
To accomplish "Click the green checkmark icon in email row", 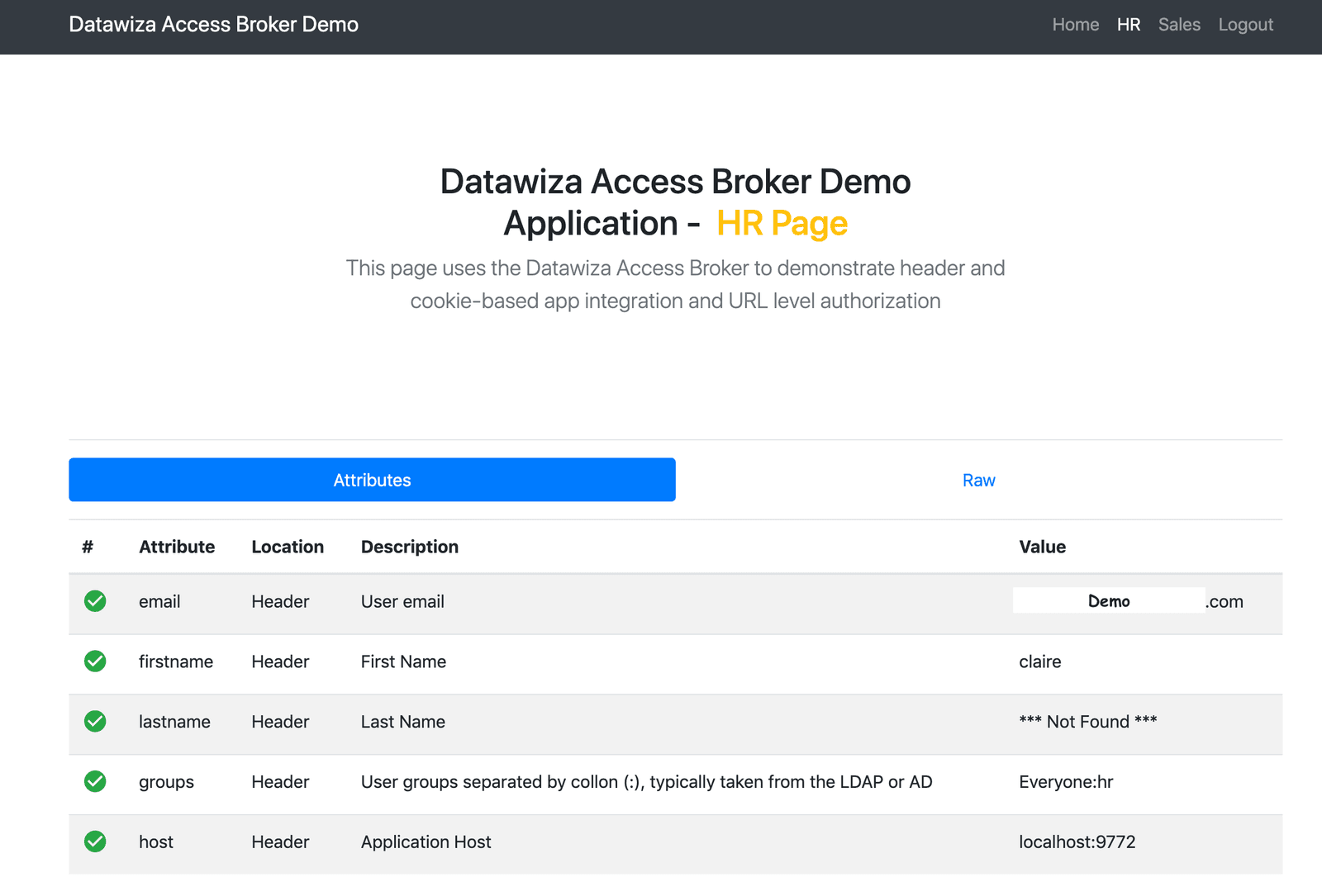I will coord(95,601).
